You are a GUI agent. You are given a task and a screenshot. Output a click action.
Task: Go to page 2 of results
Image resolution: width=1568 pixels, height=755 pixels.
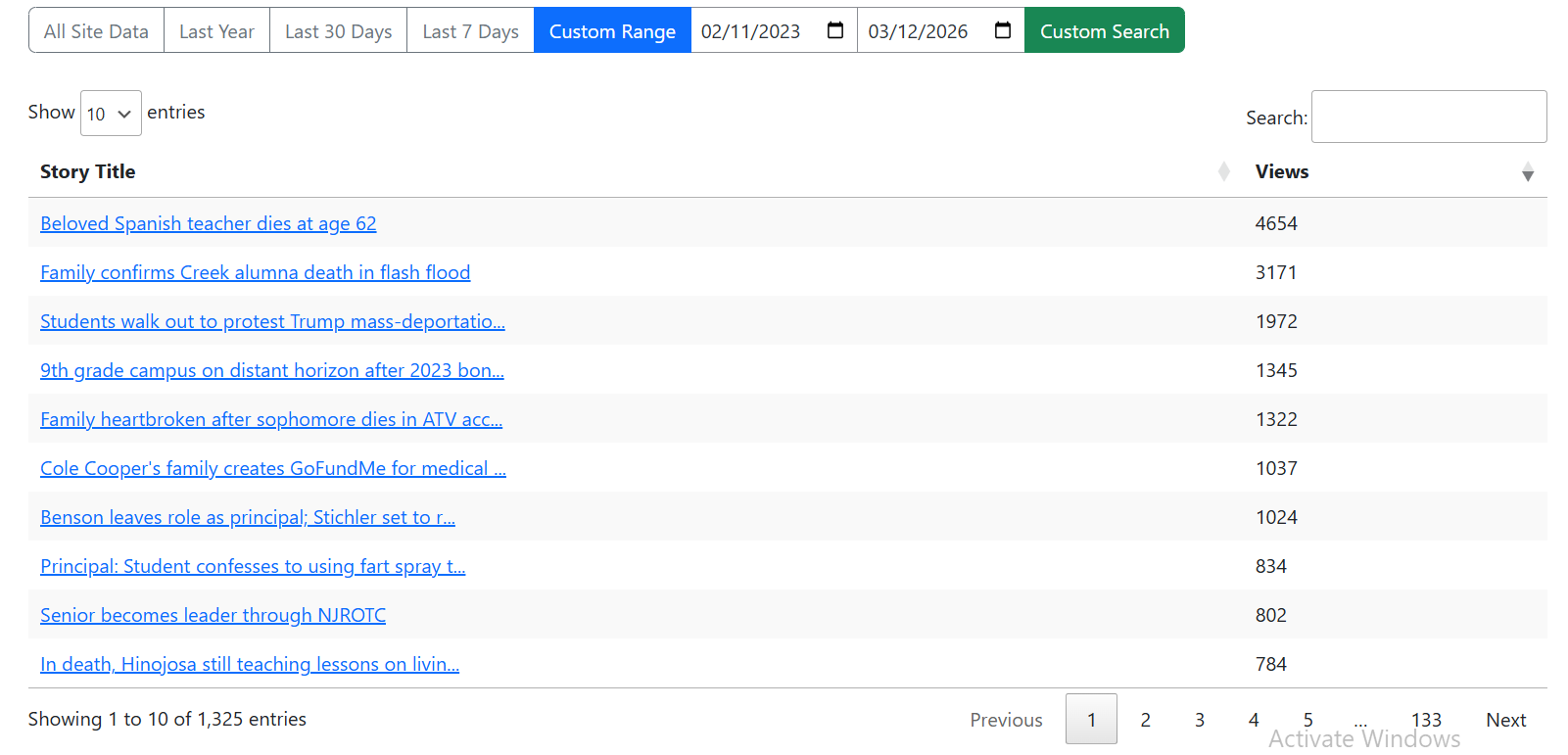pos(1145,720)
